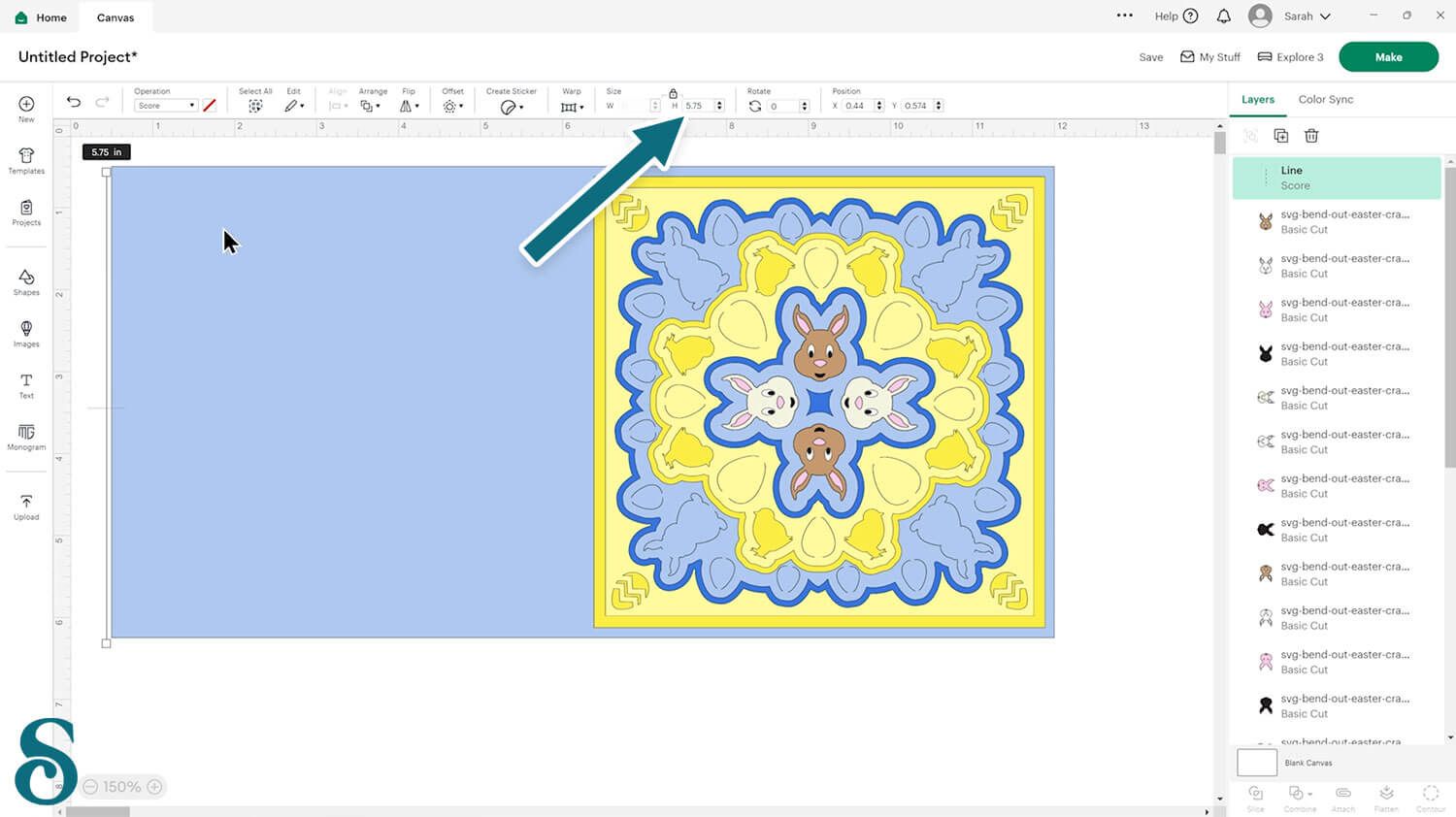Viewport: 1456px width, 817px height.
Task: Redo the last undone action
Action: point(102,102)
